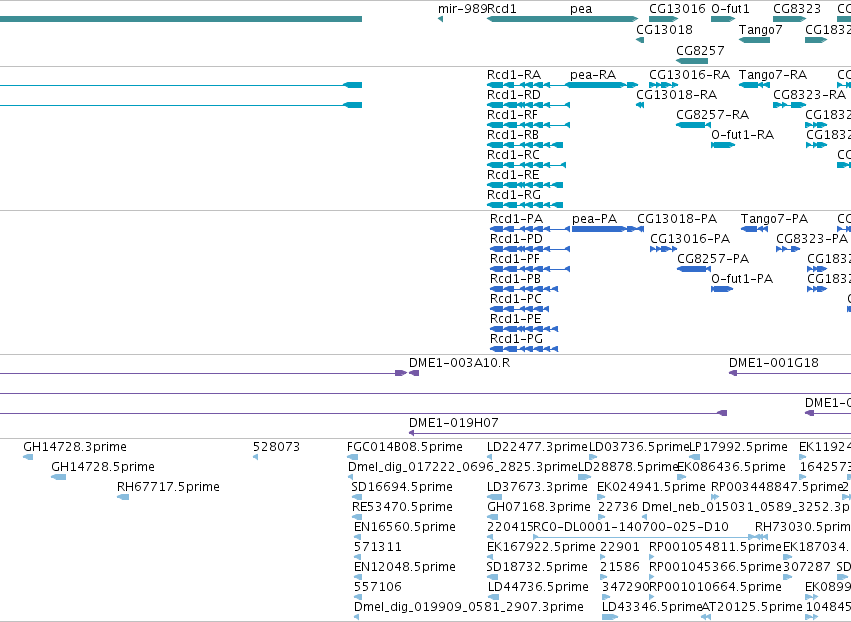This screenshot has width=851, height=622.
Task: Select the 528073 feature label
Action: click(x=276, y=447)
